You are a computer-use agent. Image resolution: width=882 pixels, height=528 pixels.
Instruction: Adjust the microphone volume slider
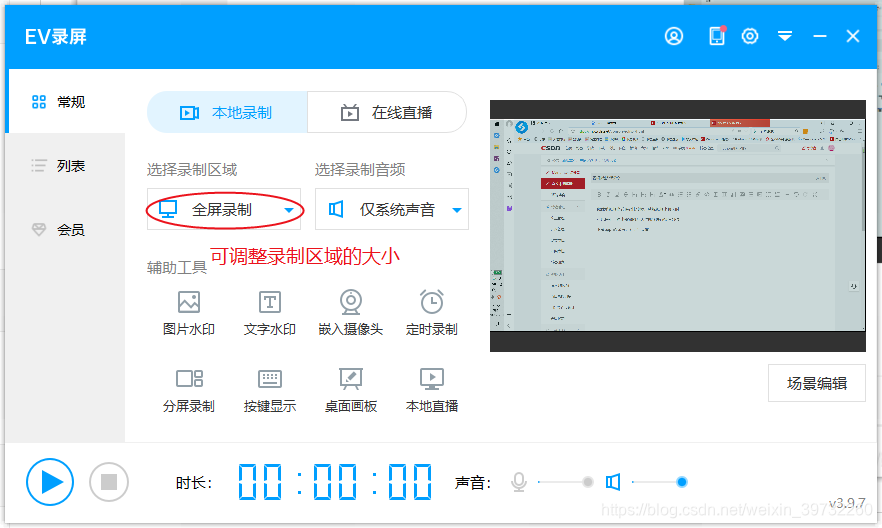click(565, 482)
